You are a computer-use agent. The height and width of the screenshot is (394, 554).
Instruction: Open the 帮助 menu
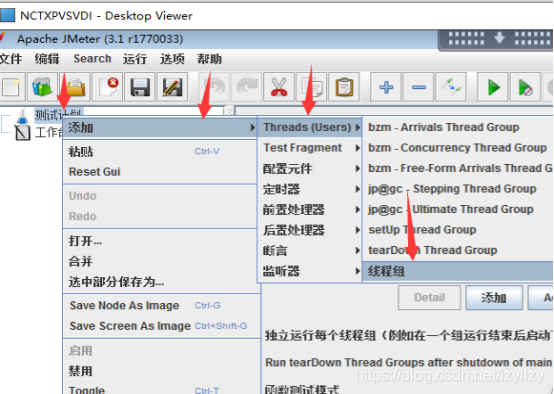click(209, 59)
